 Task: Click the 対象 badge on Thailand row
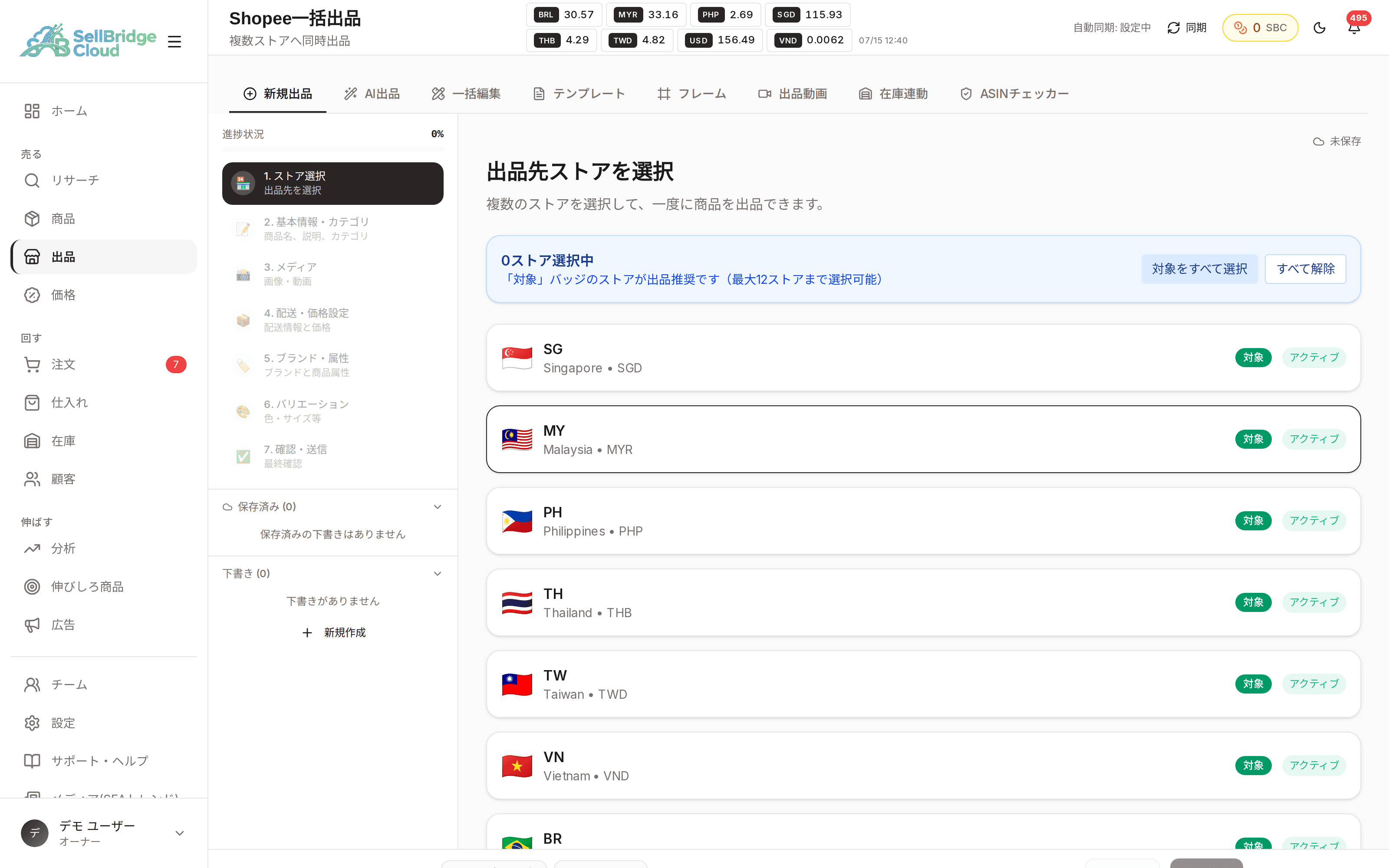pyautogui.click(x=1253, y=602)
